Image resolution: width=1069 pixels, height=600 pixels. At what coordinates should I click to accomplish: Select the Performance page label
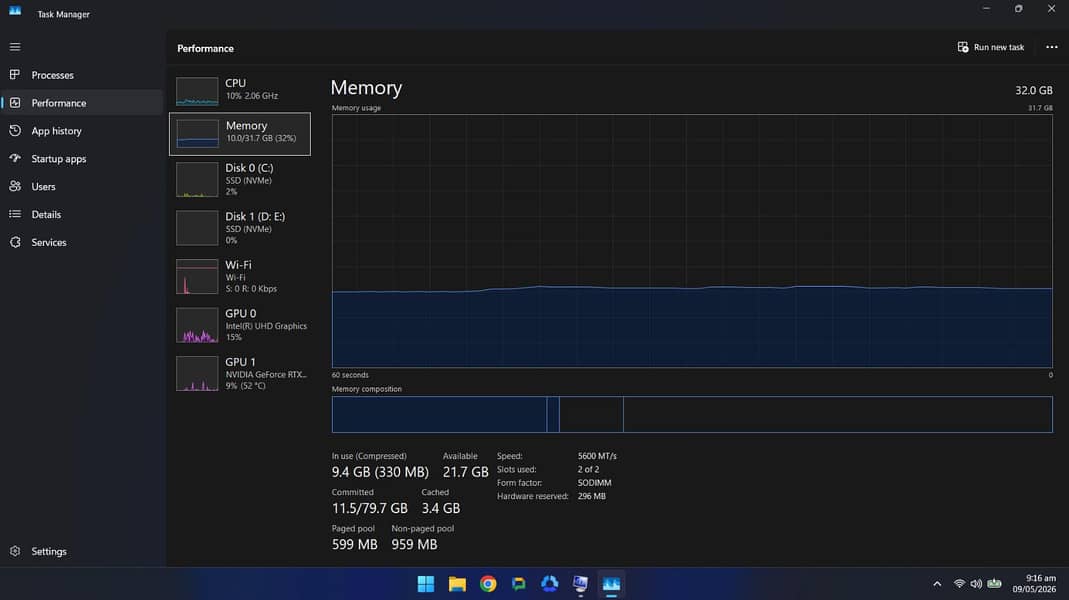59,103
